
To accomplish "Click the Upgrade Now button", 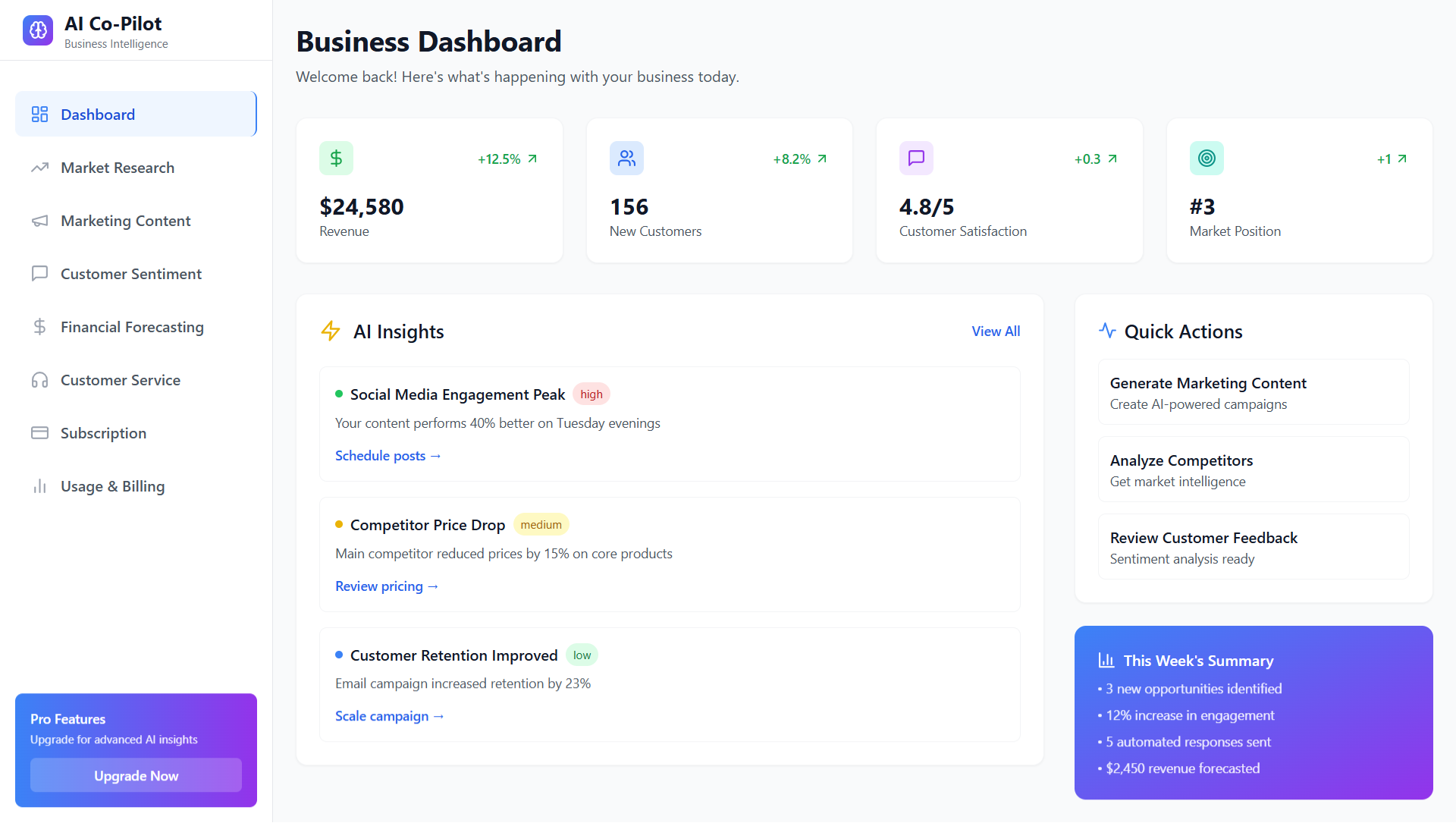I will pyautogui.click(x=136, y=775).
